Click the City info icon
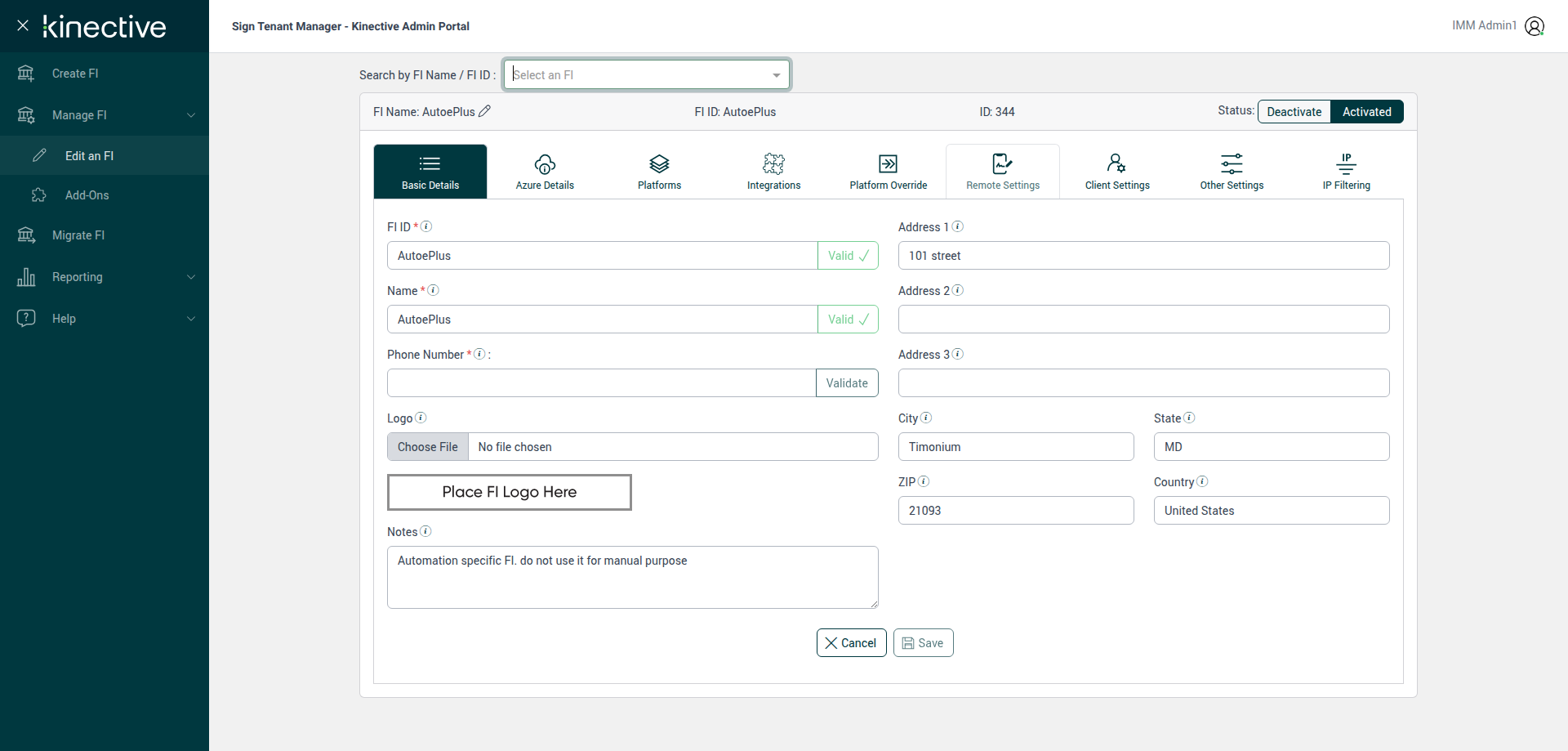1568x751 pixels. (x=926, y=418)
